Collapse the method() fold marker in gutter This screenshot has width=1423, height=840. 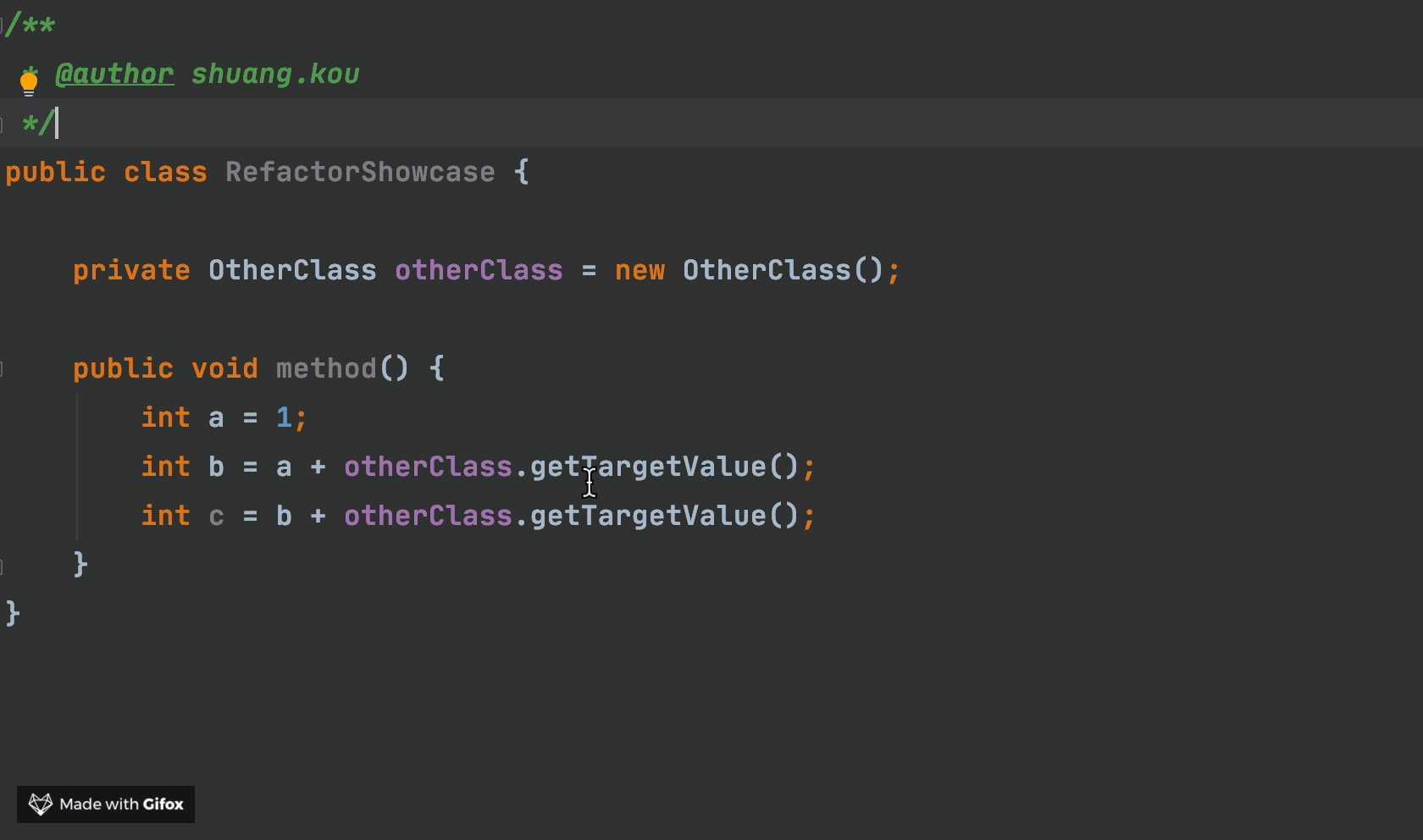pos(3,368)
